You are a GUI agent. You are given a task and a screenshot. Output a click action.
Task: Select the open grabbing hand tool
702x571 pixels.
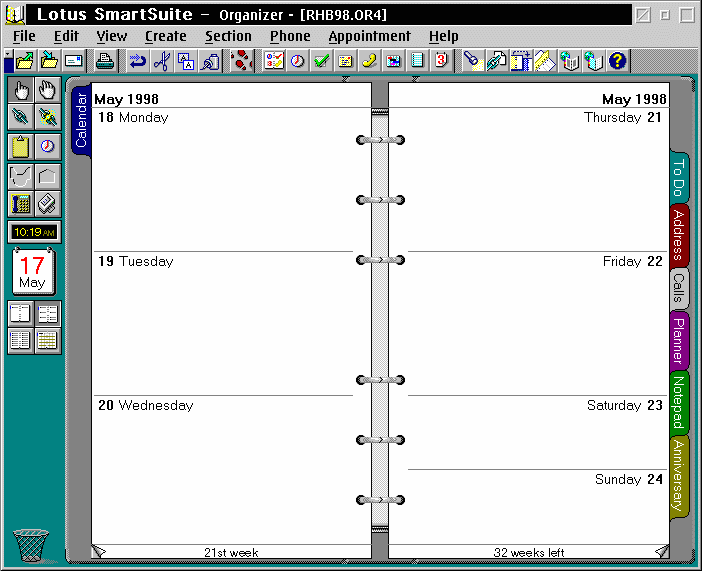47,90
